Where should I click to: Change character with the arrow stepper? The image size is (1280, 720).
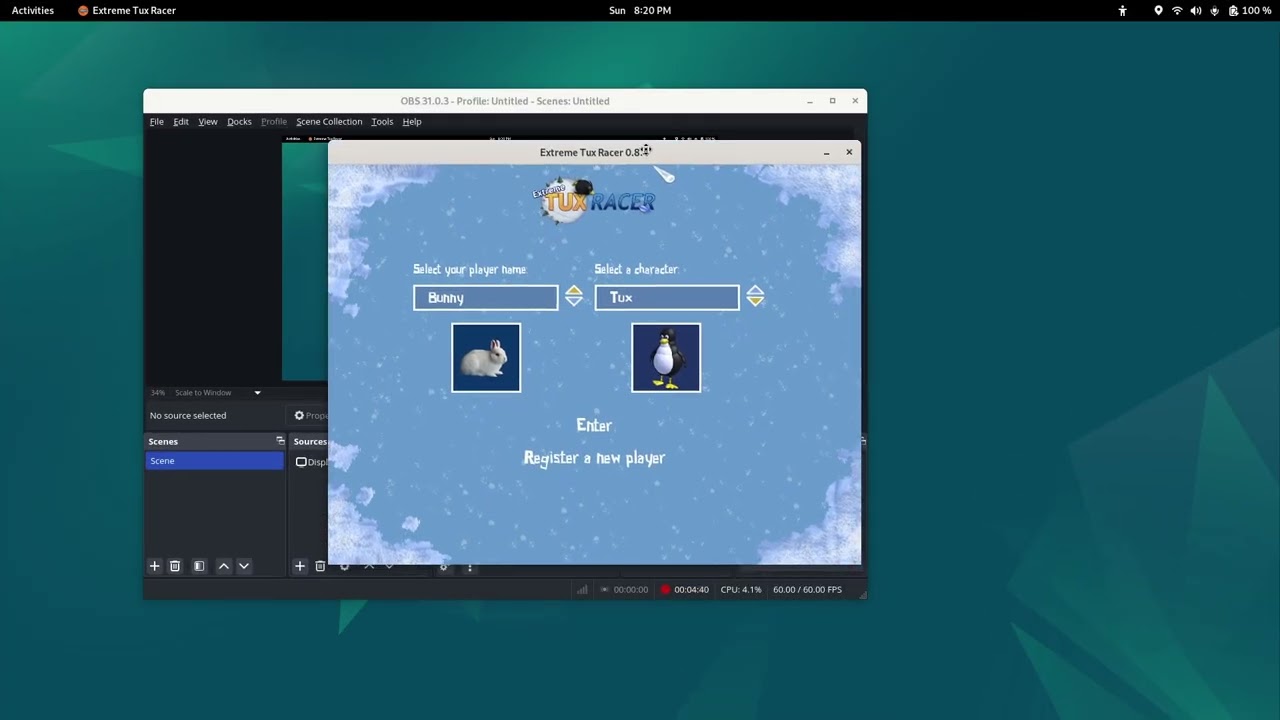pyautogui.click(x=755, y=296)
